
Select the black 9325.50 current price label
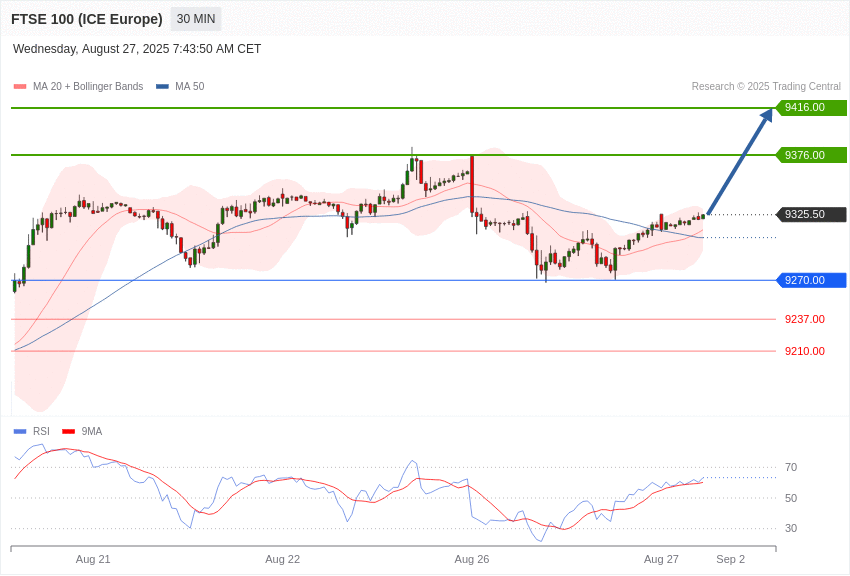pos(810,214)
